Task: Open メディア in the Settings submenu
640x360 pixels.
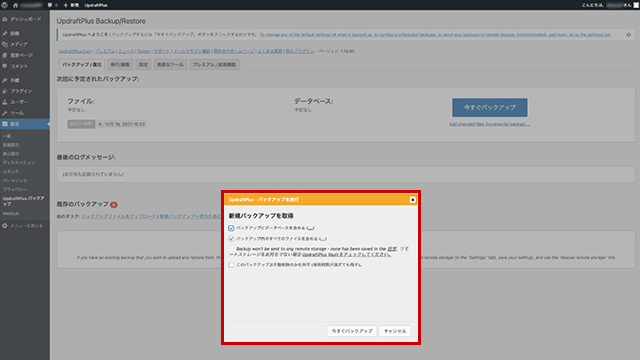Action: (x=11, y=172)
